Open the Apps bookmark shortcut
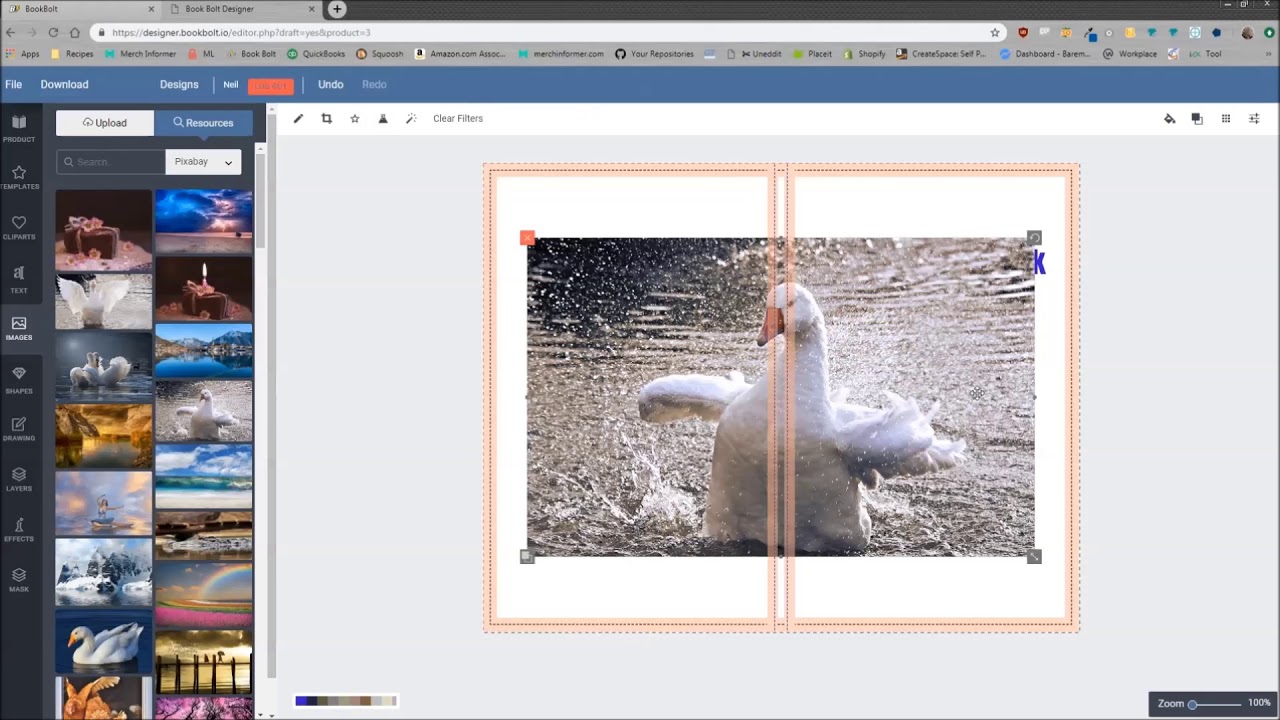 (x=22, y=54)
